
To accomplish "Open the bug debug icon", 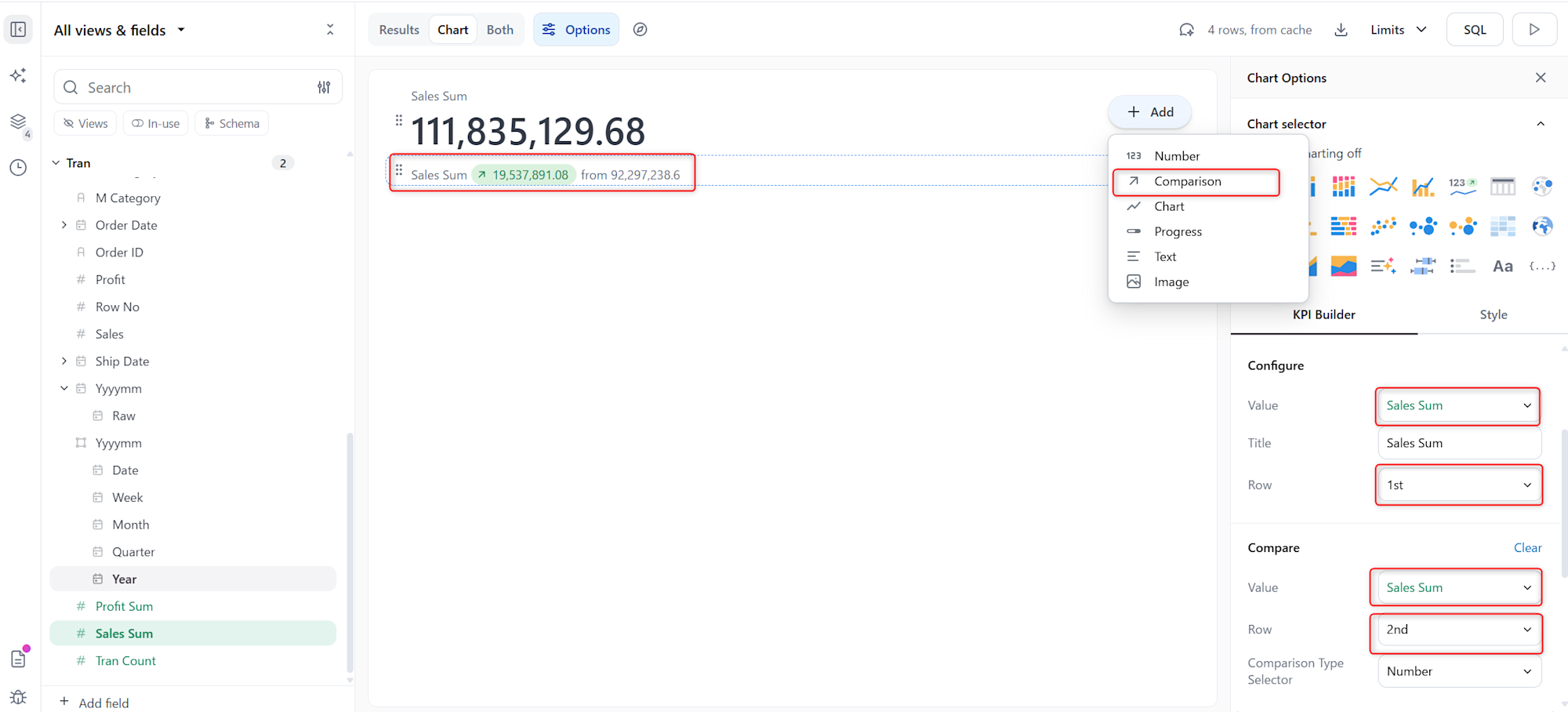I will pos(18,697).
